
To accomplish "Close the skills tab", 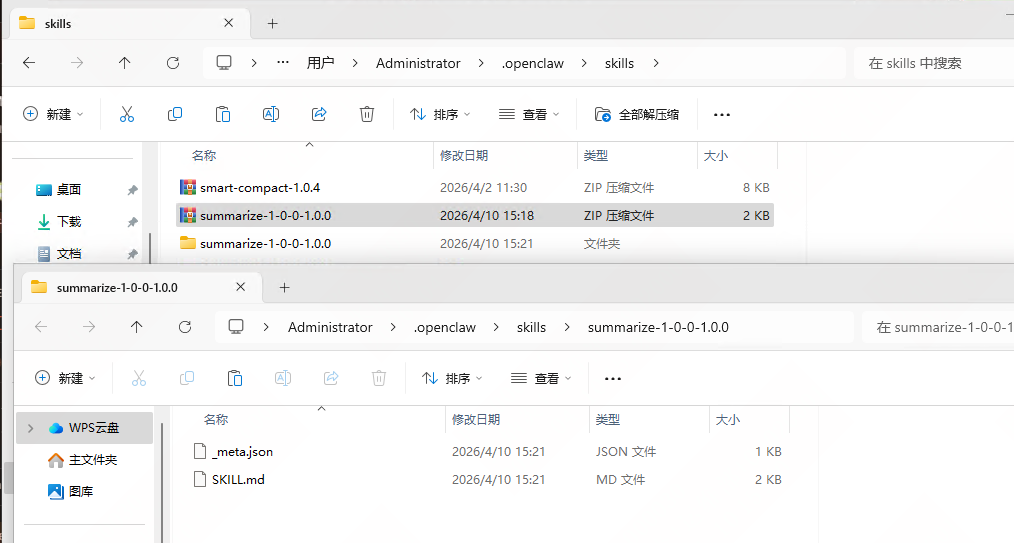I will 228,23.
